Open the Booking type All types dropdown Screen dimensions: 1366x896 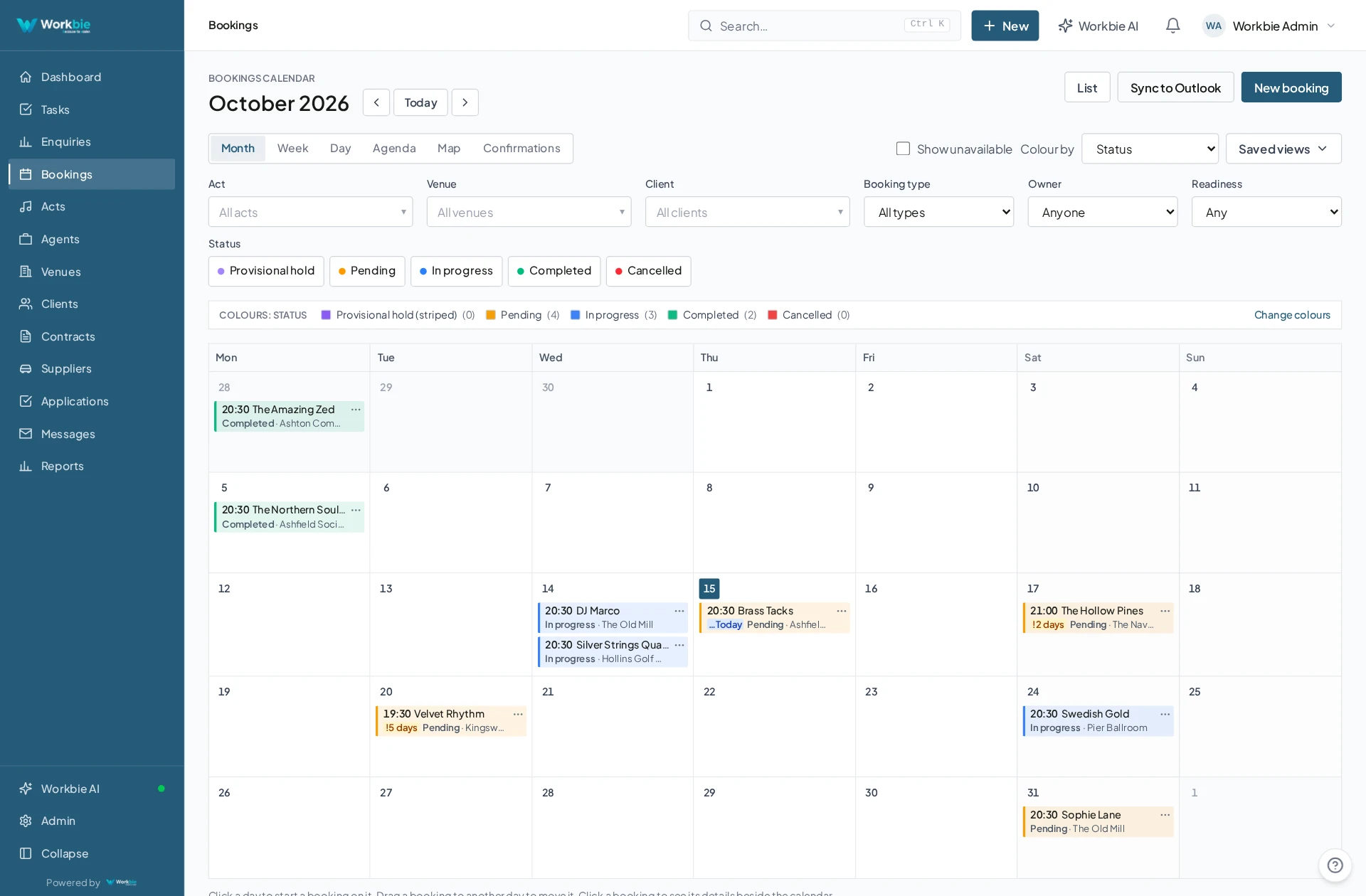tap(938, 212)
